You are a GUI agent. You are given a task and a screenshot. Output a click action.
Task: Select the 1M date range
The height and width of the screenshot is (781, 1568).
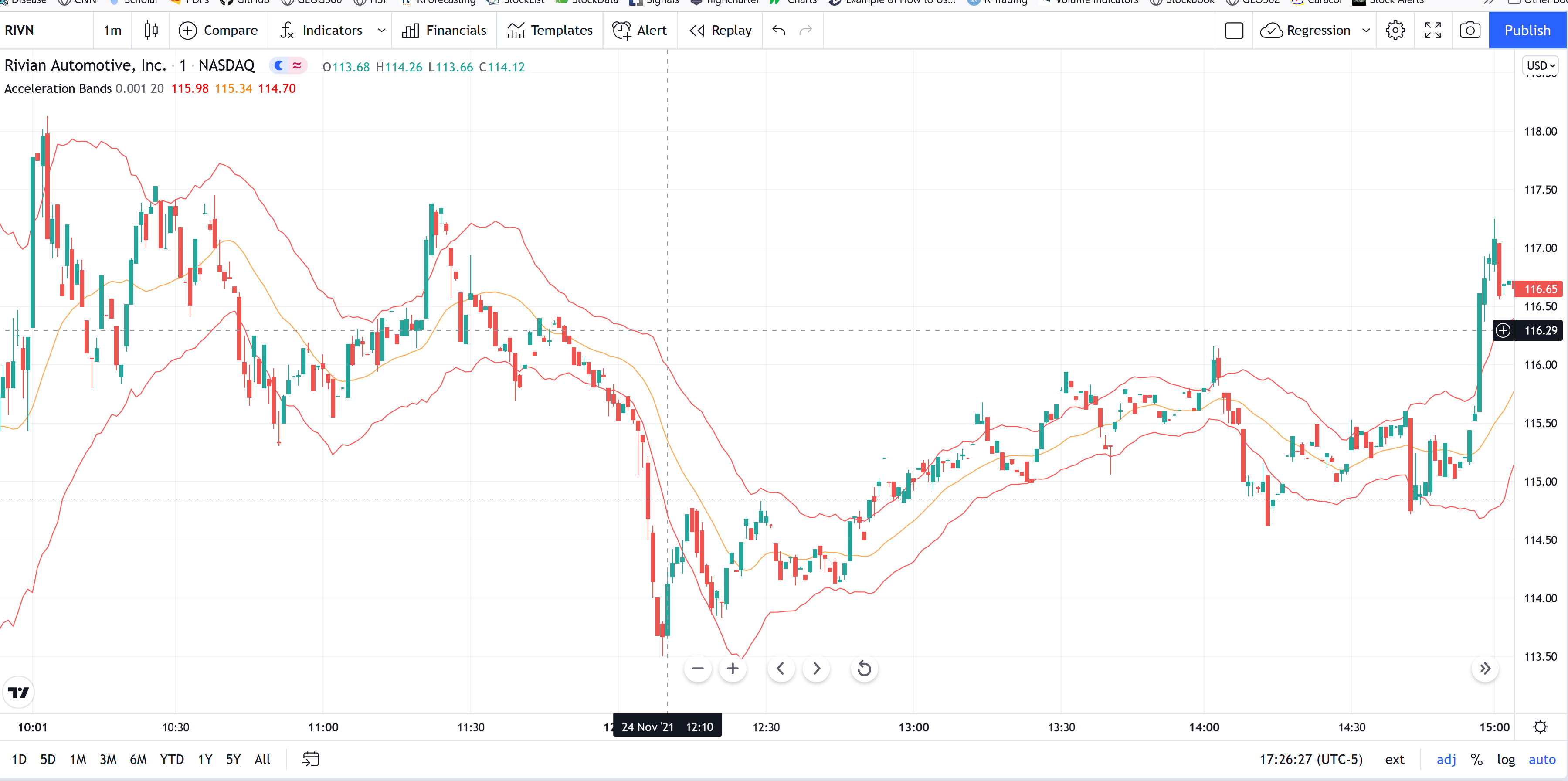(x=78, y=759)
